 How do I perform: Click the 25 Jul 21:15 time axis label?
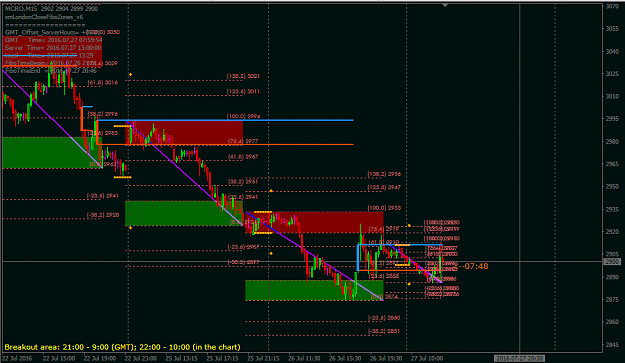click(263, 358)
